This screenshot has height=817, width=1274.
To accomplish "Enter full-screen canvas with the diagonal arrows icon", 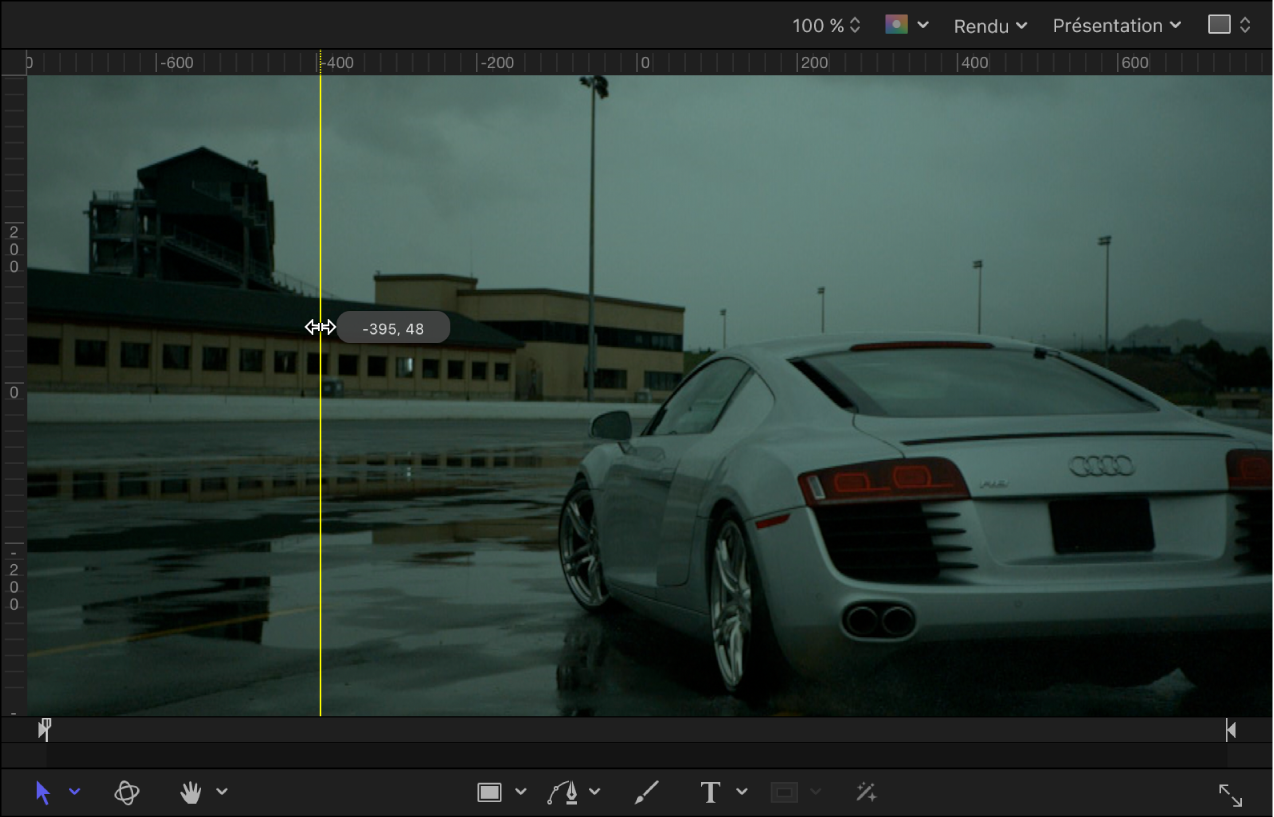I will (x=1230, y=795).
